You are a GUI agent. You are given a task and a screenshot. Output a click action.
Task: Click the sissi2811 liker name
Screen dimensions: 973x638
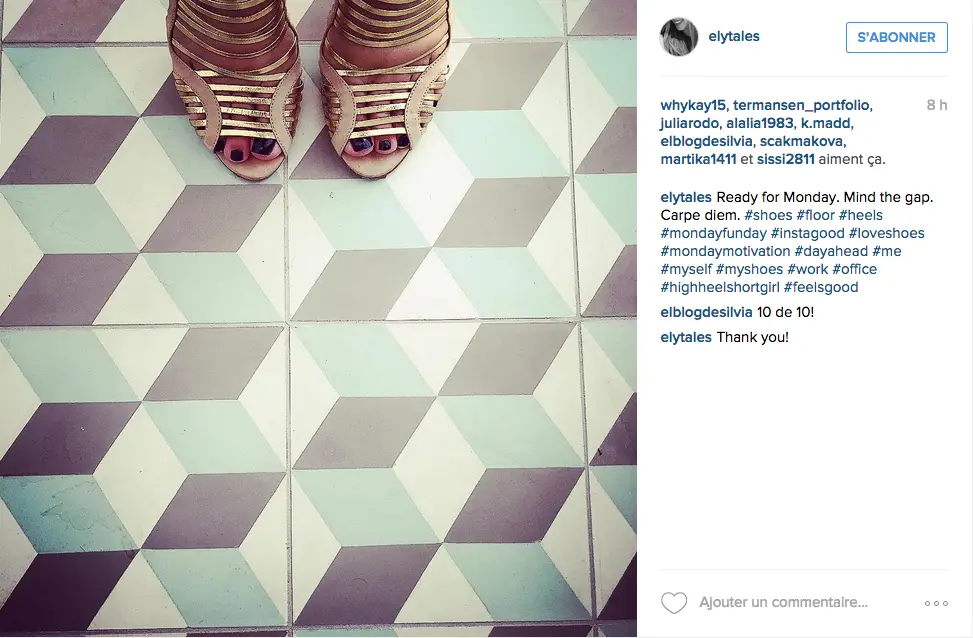click(785, 160)
